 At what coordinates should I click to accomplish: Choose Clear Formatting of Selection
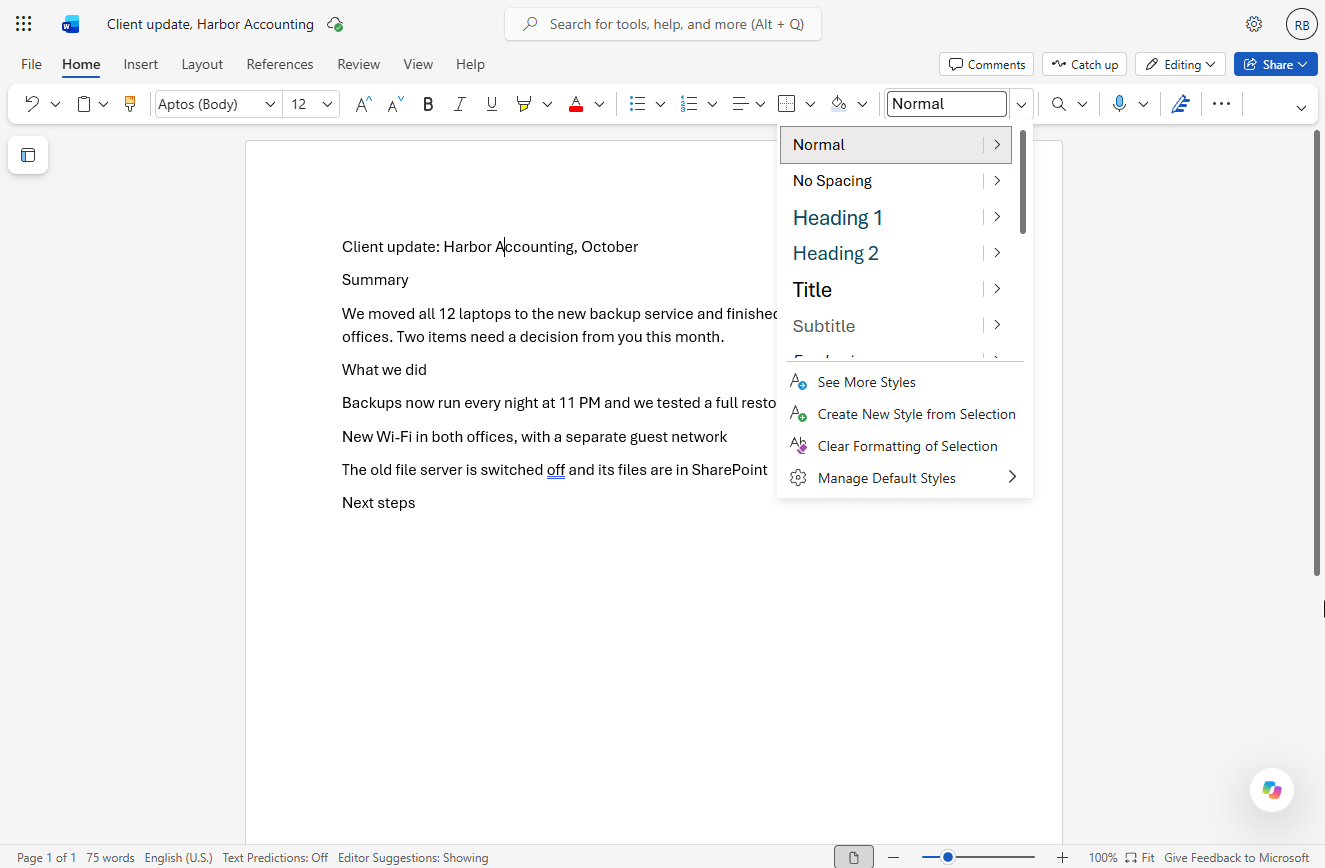pyautogui.click(x=905, y=446)
